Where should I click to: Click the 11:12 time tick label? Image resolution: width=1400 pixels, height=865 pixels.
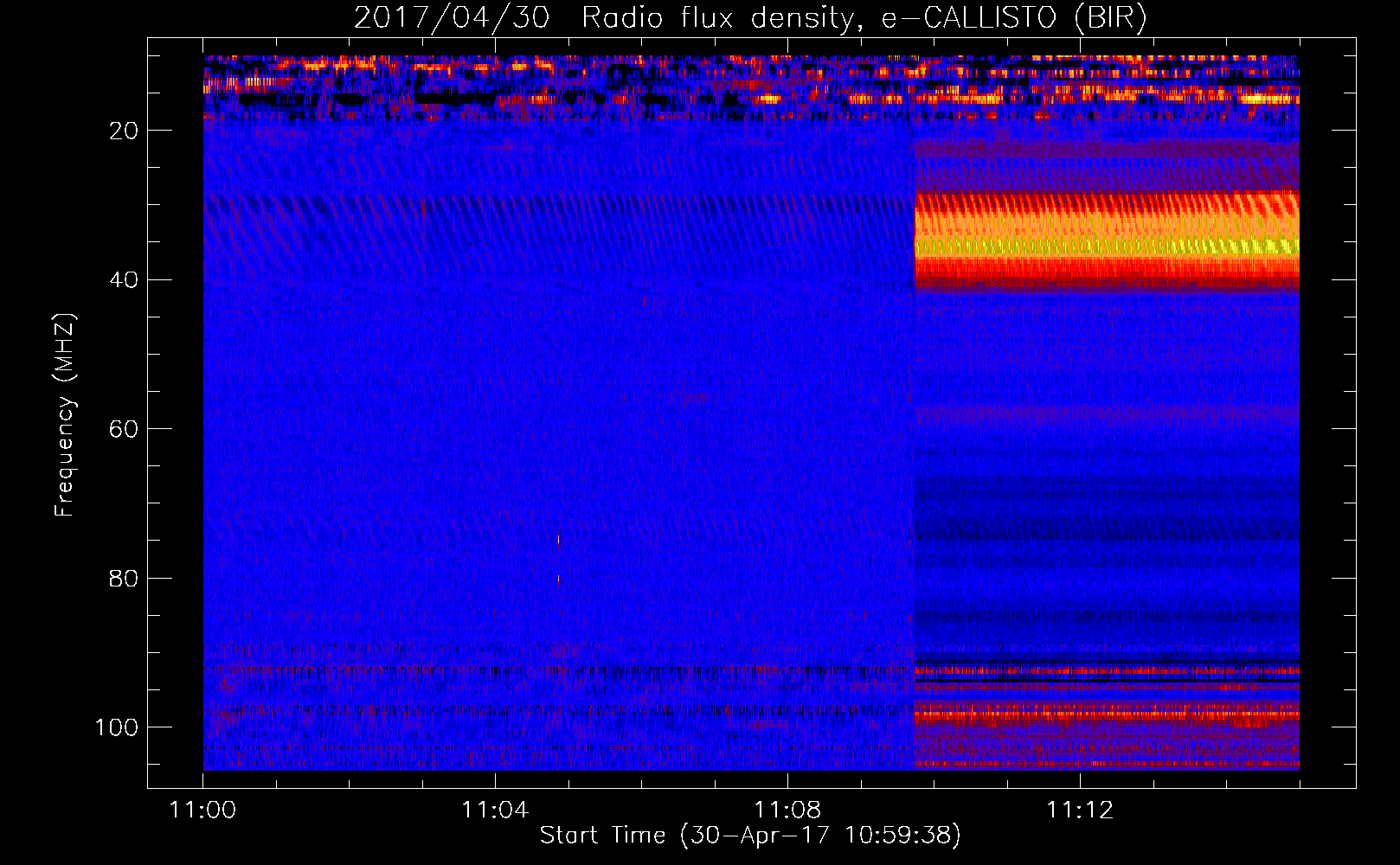pos(1080,810)
